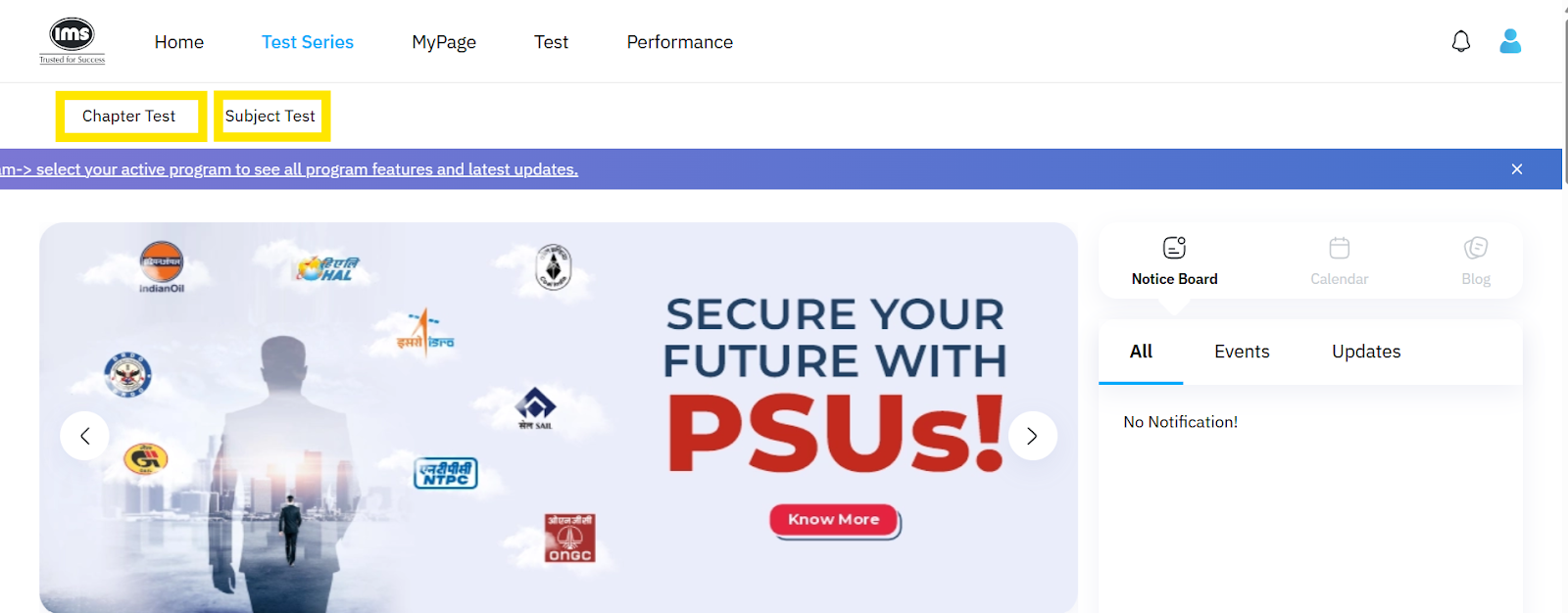Image resolution: width=1568 pixels, height=613 pixels.
Task: Select the Chapter Test button
Action: pyautogui.click(x=129, y=117)
